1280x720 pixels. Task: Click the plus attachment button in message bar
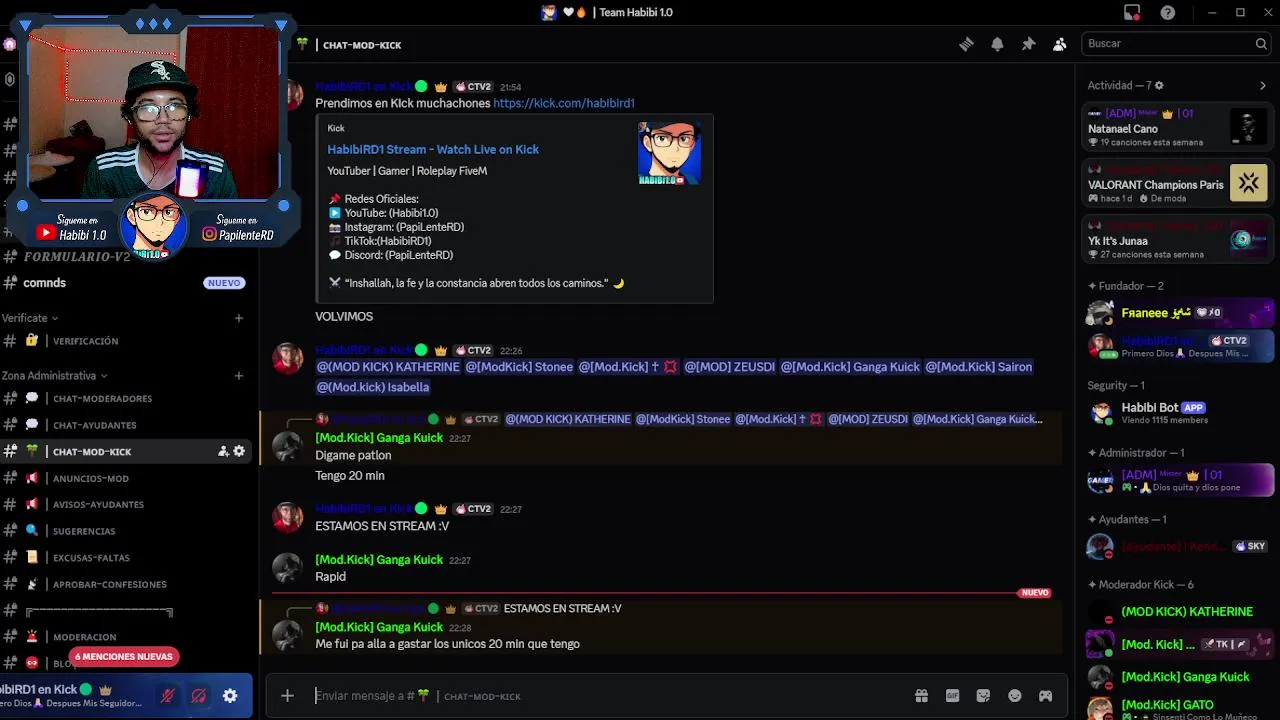[287, 696]
